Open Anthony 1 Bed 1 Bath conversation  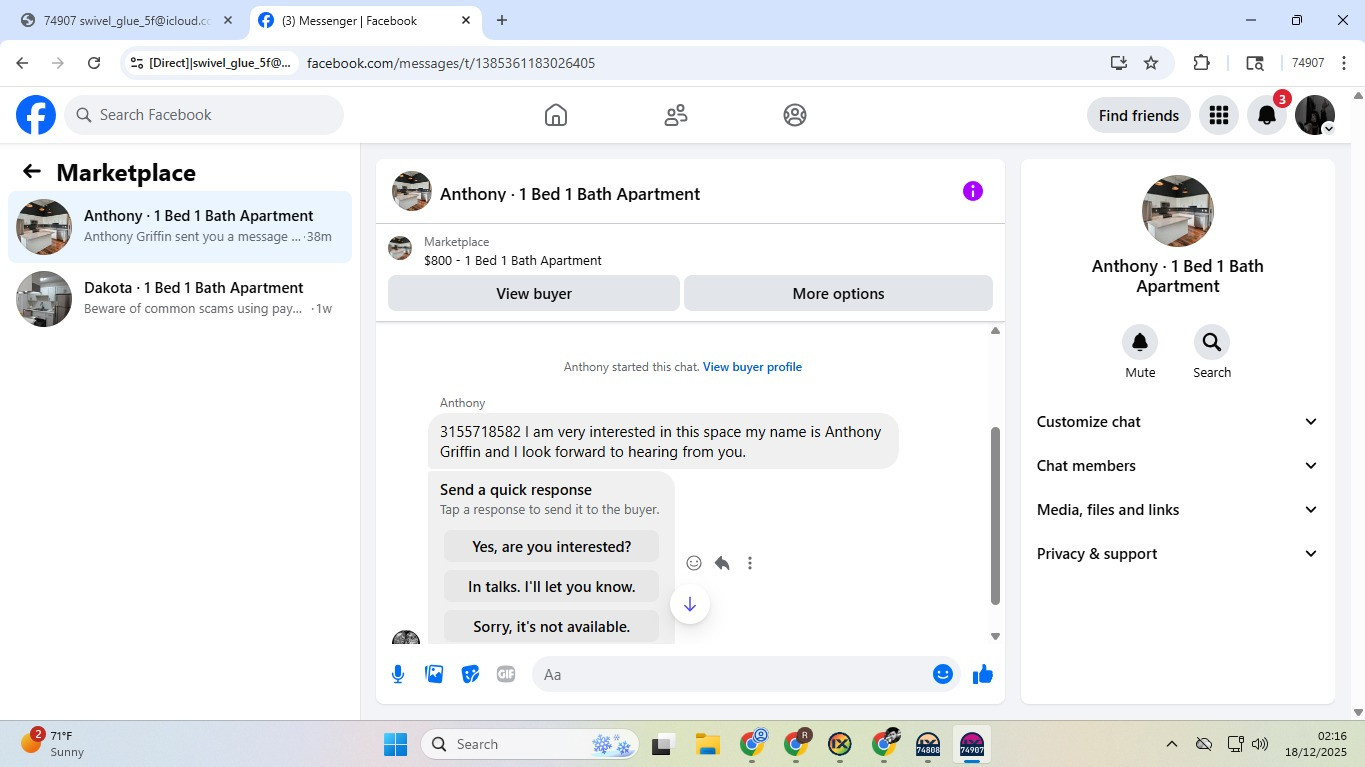coord(180,227)
